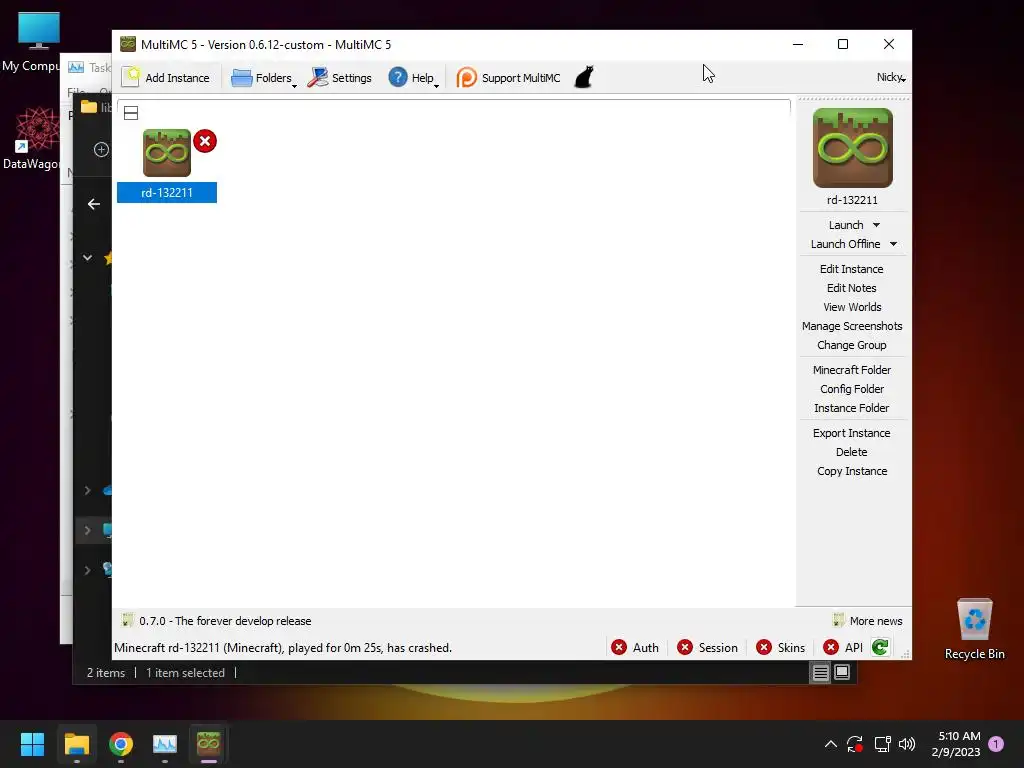1024x768 pixels.
Task: Select the rd-132211 instance icon in list
Action: [167, 153]
